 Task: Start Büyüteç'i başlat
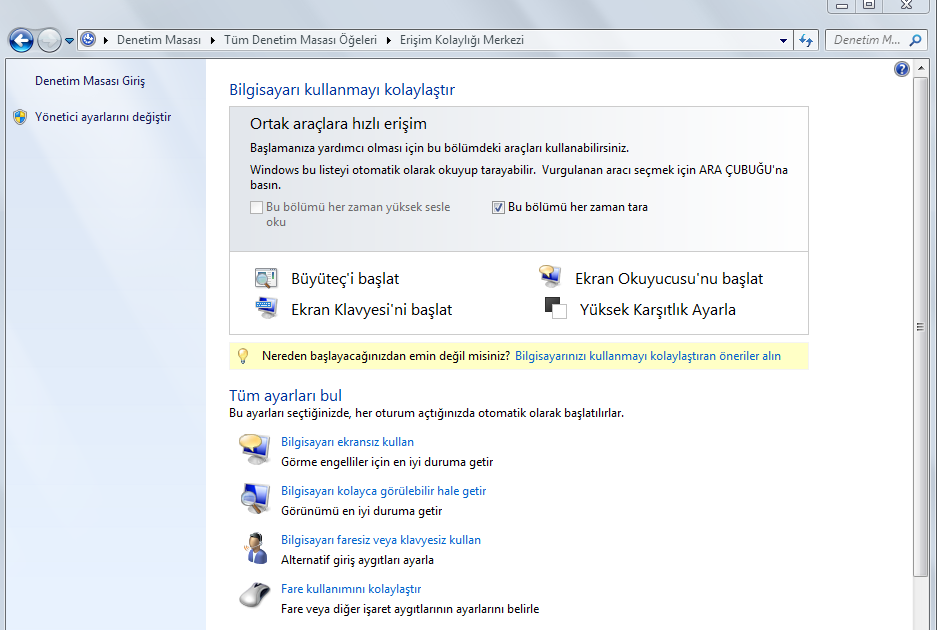click(x=345, y=279)
